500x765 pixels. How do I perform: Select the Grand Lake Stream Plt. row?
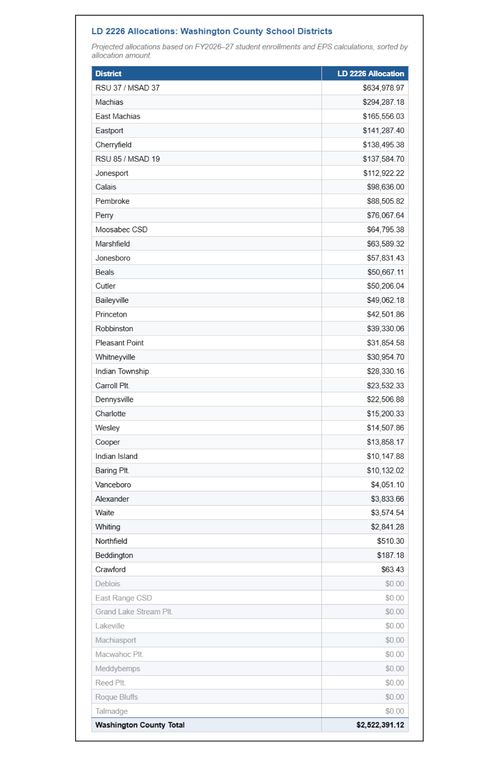250,612
